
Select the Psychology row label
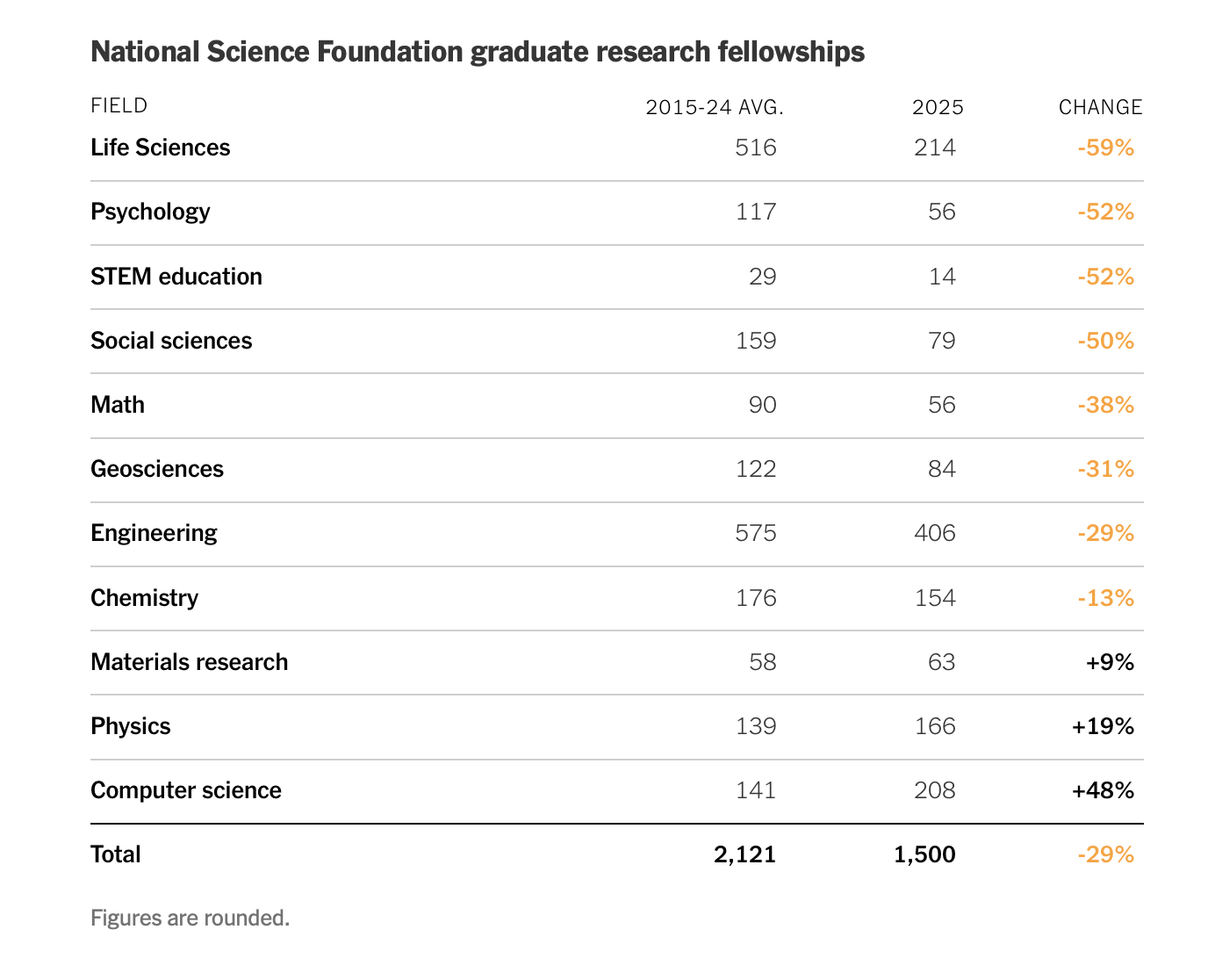click(150, 212)
